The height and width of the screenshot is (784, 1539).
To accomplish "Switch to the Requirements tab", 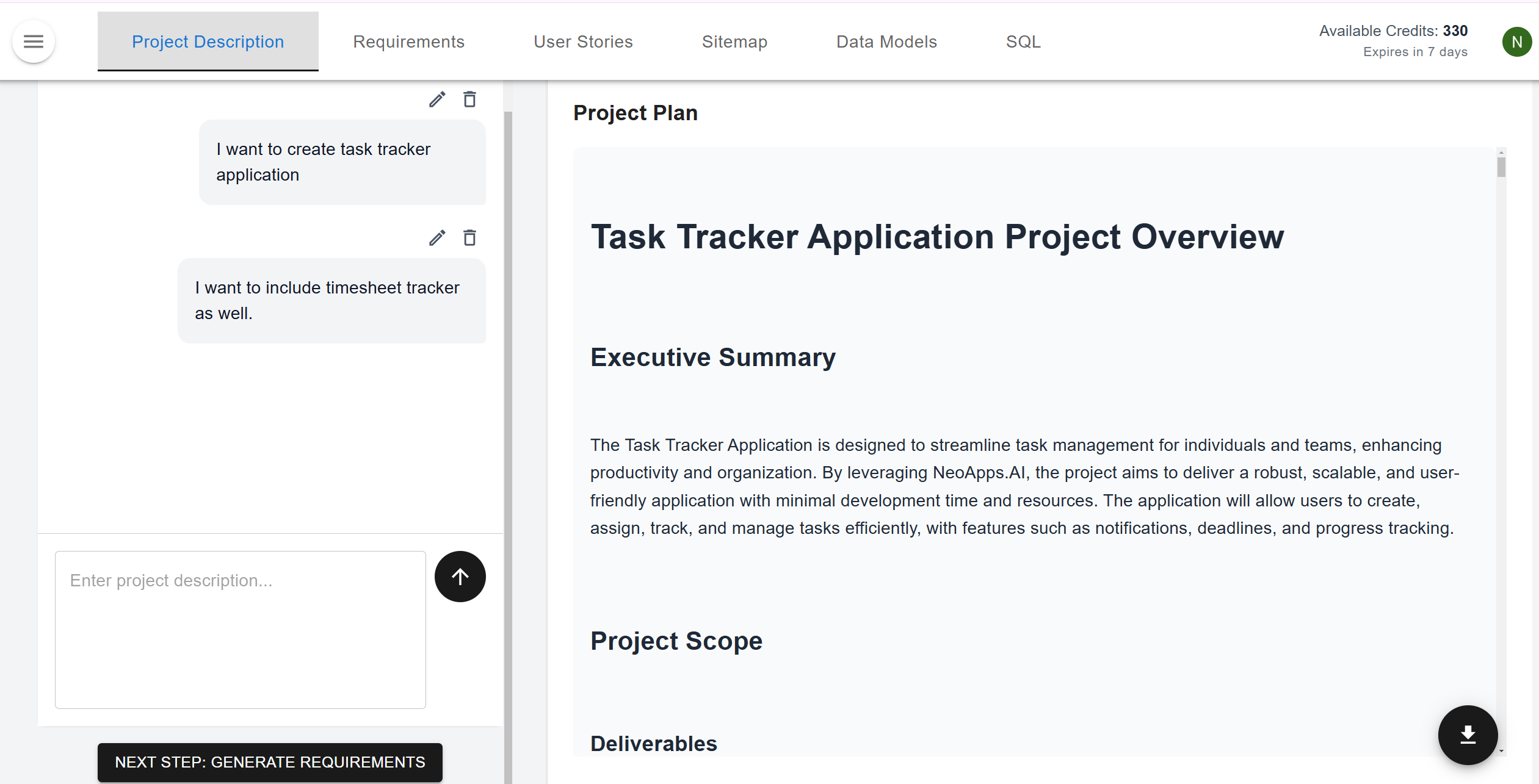I will pos(408,41).
